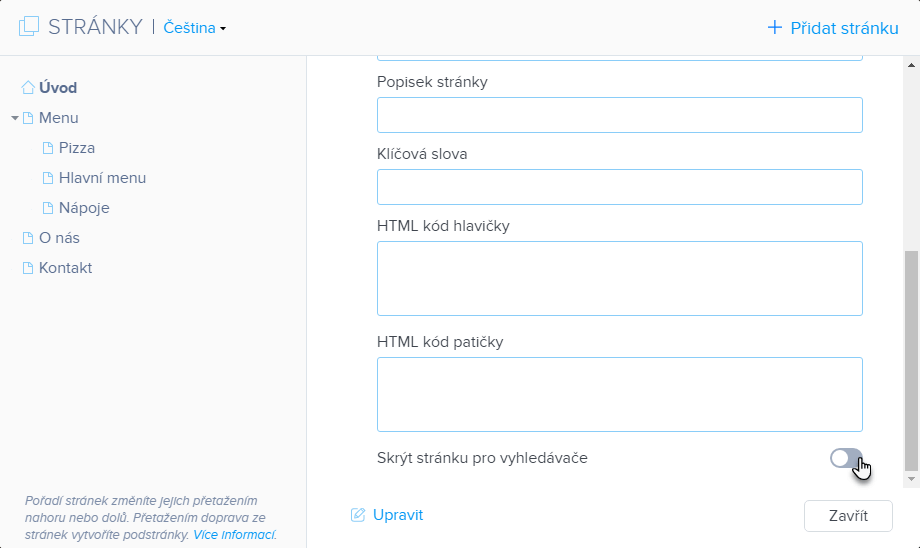
Task: Click into the Klíčová slova field
Action: (619, 187)
